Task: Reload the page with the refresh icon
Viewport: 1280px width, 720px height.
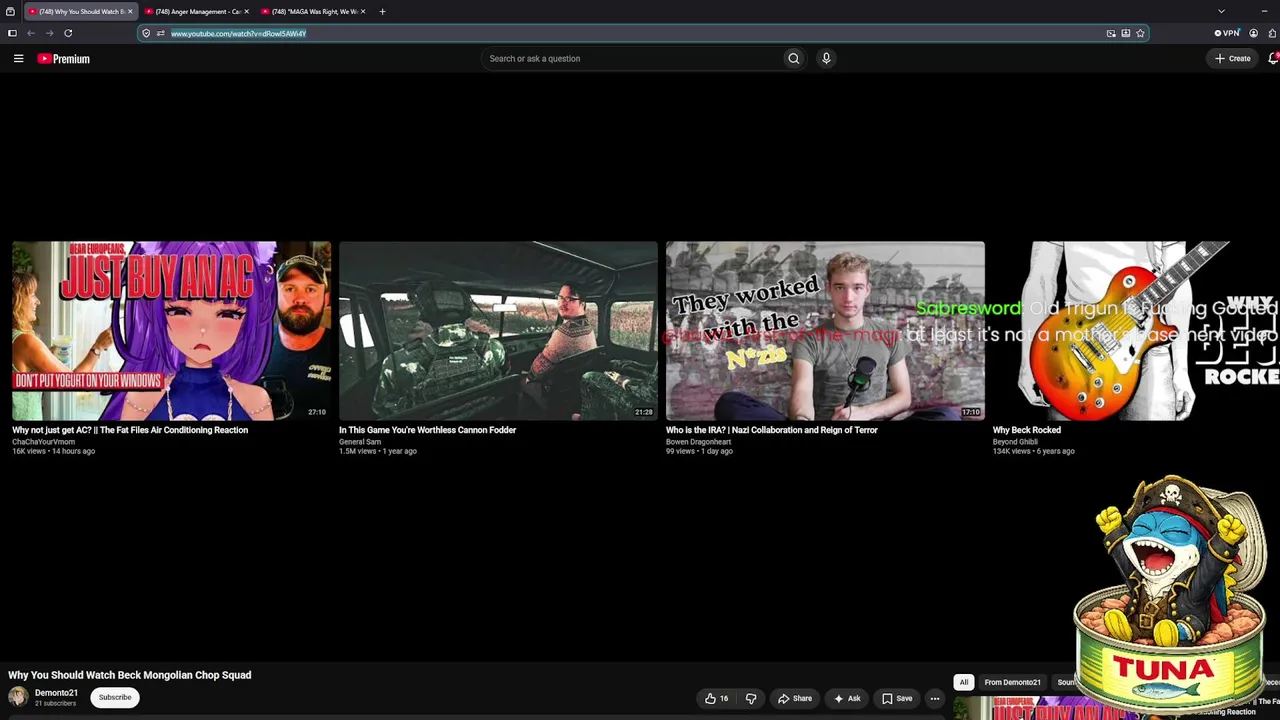Action: click(68, 33)
